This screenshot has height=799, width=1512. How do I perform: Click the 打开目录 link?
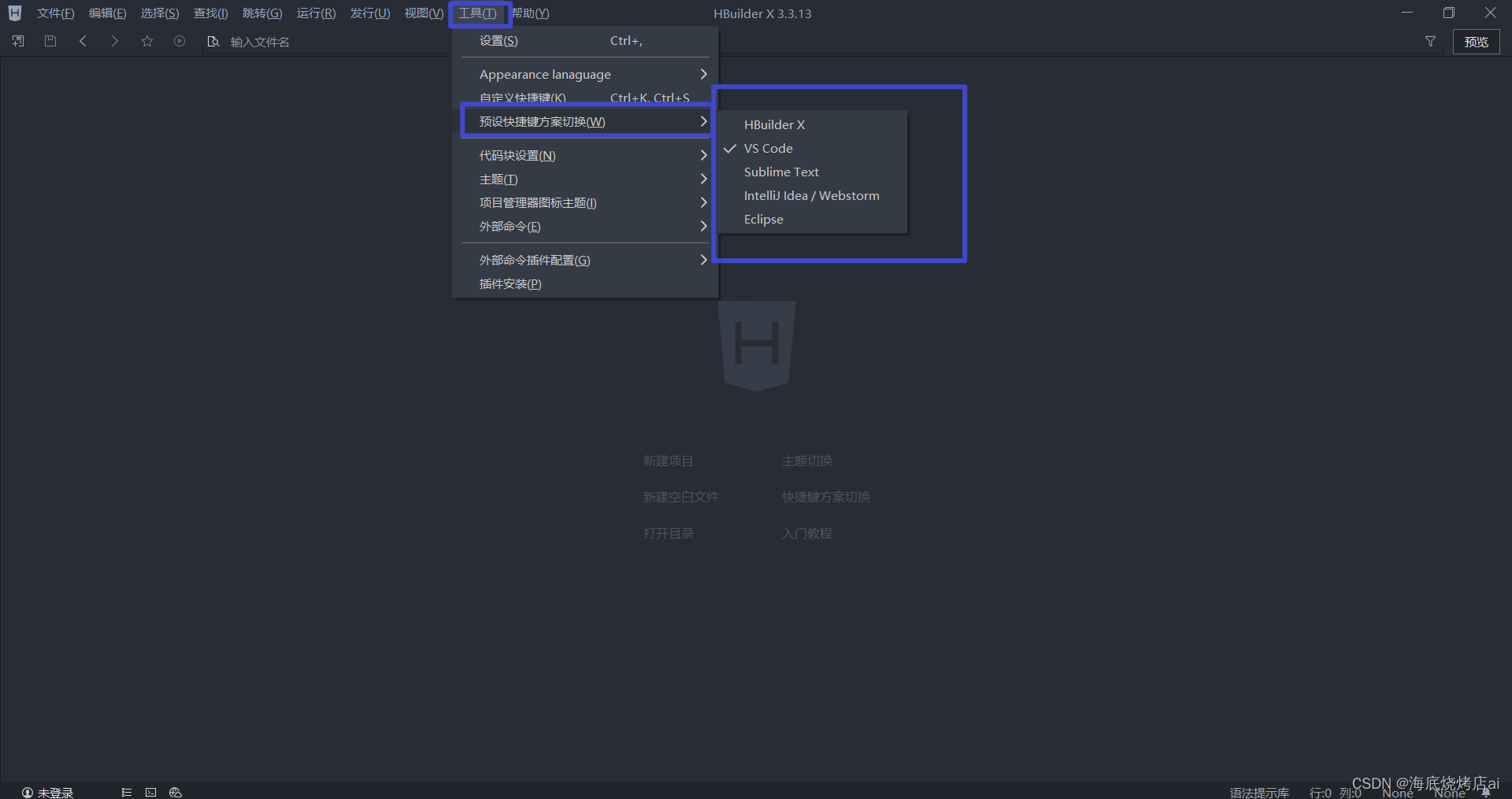tap(668, 533)
